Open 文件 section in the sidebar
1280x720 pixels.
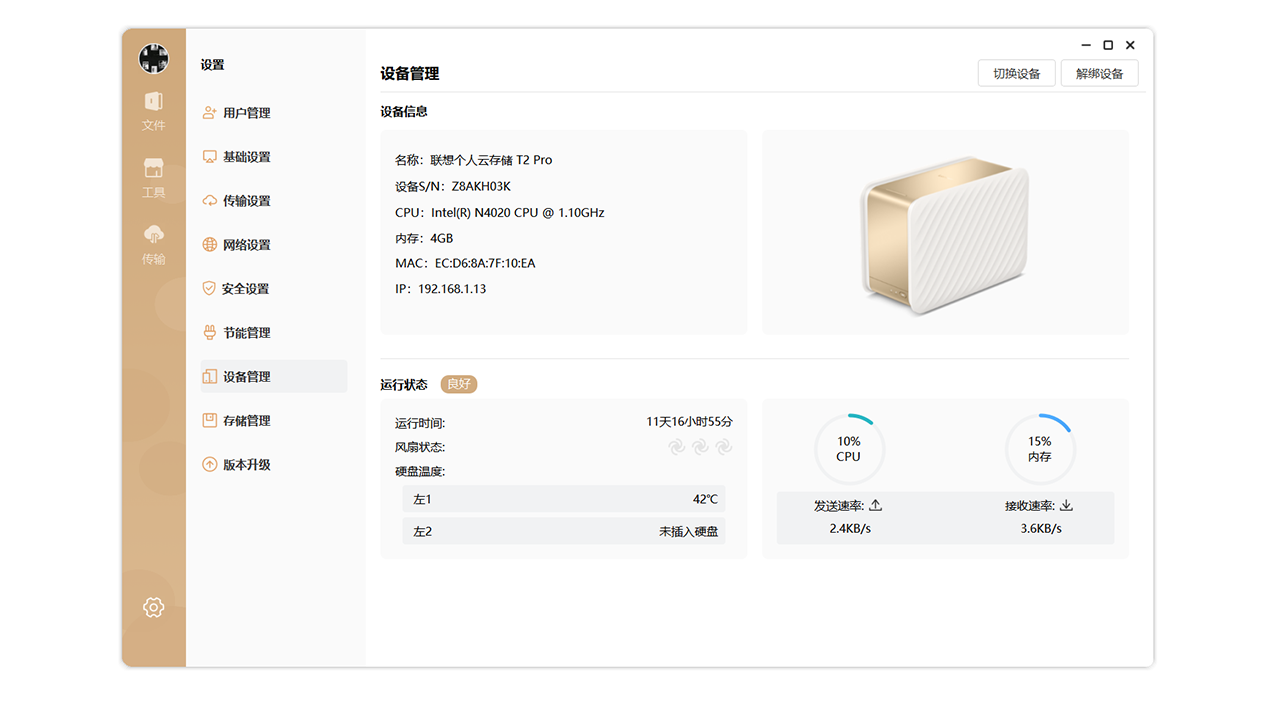pyautogui.click(x=153, y=112)
